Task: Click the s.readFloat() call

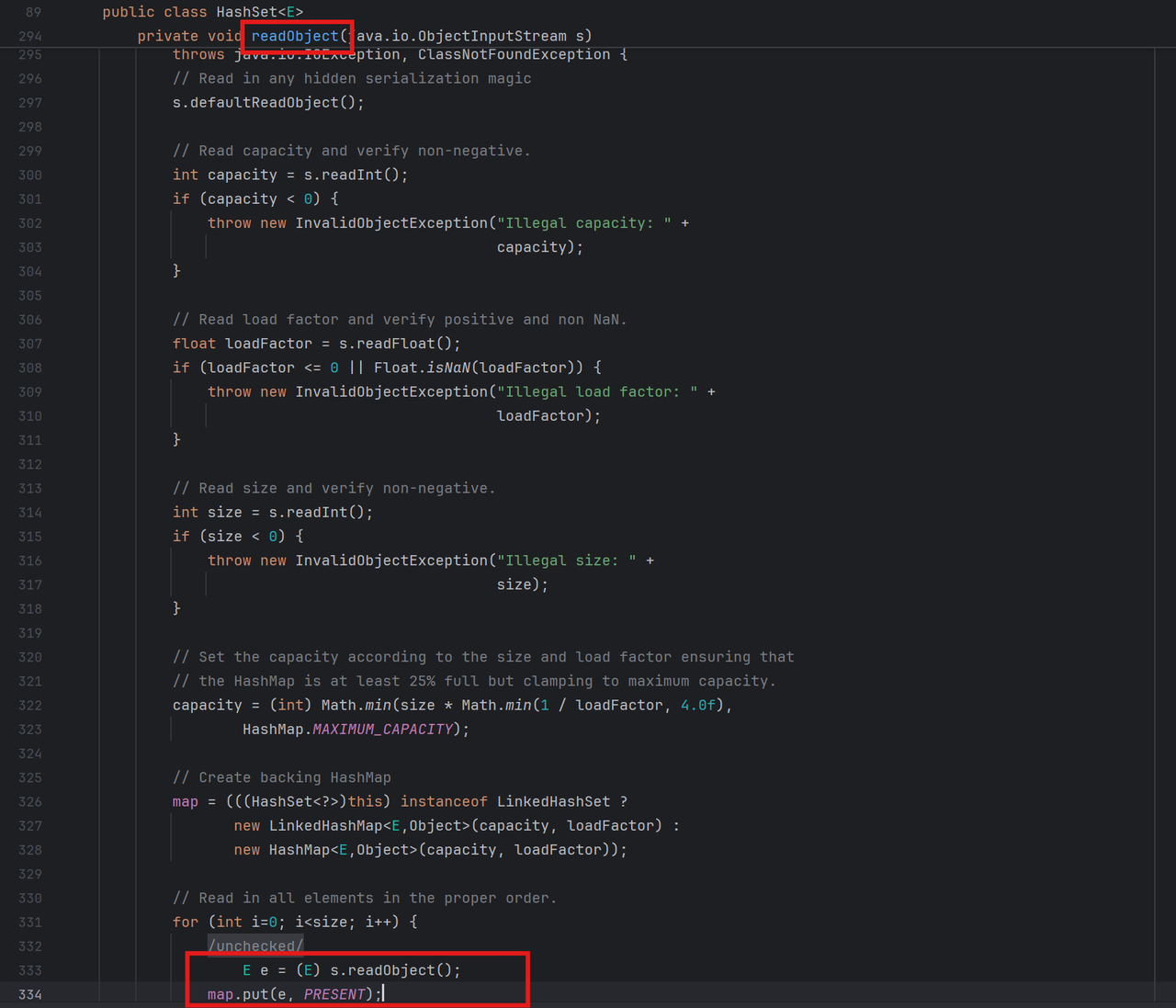Action: coord(399,344)
